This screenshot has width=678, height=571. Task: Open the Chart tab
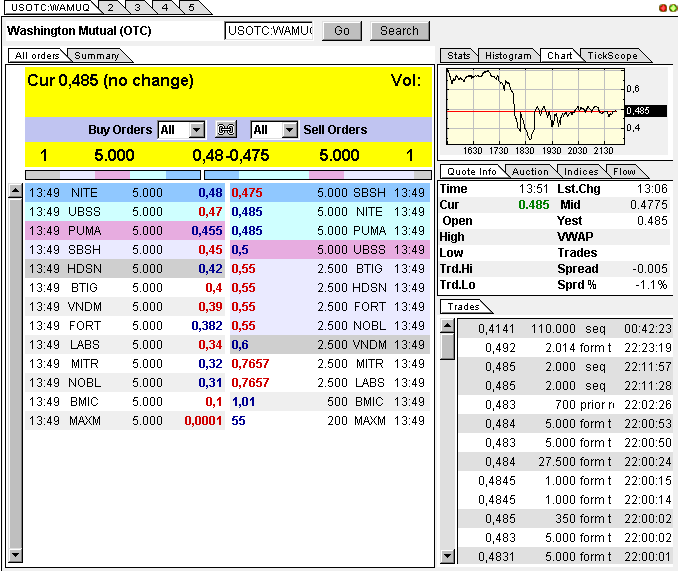pyautogui.click(x=560, y=56)
